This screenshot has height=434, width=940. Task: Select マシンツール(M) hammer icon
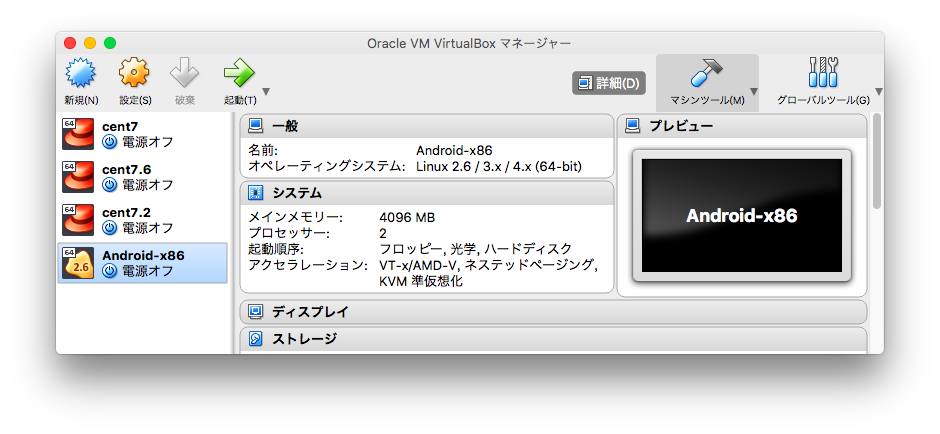[x=706, y=73]
